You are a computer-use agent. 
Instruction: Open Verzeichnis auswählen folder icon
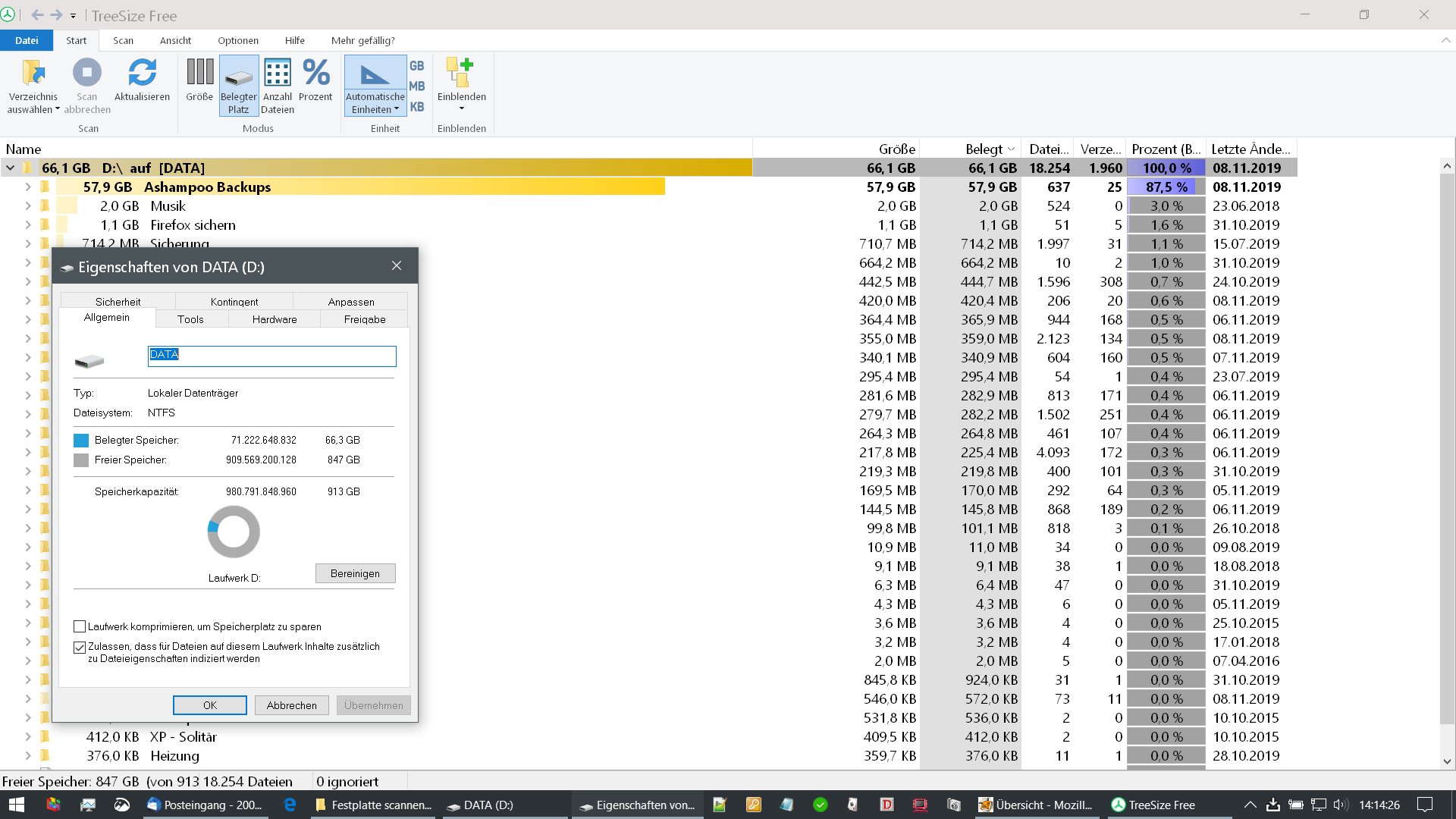33,74
